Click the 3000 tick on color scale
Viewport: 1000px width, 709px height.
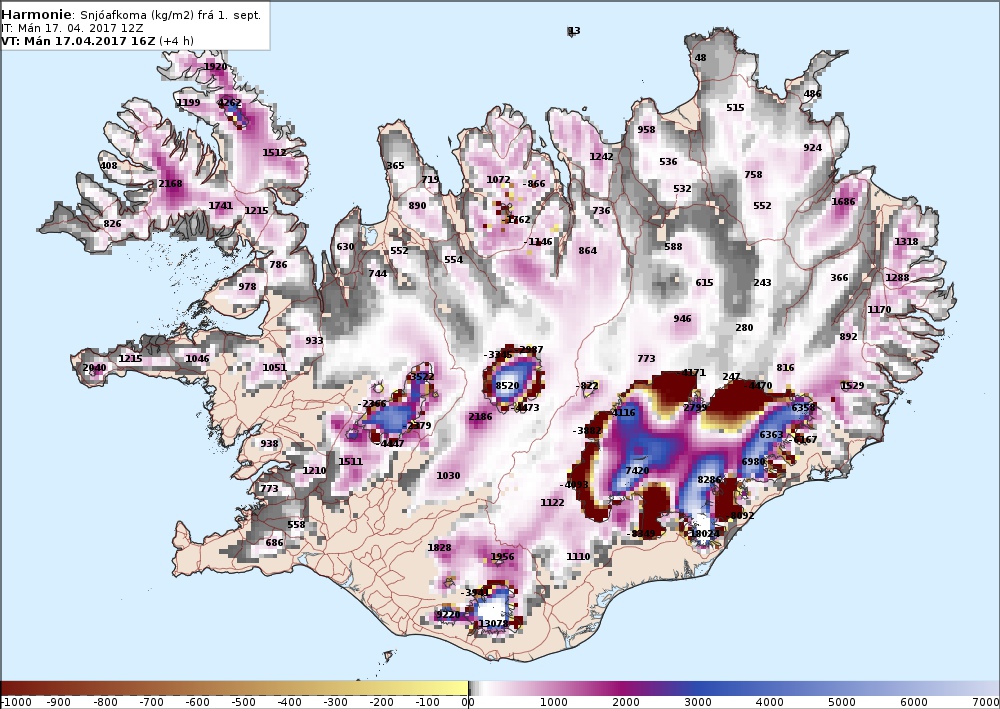coord(698,702)
